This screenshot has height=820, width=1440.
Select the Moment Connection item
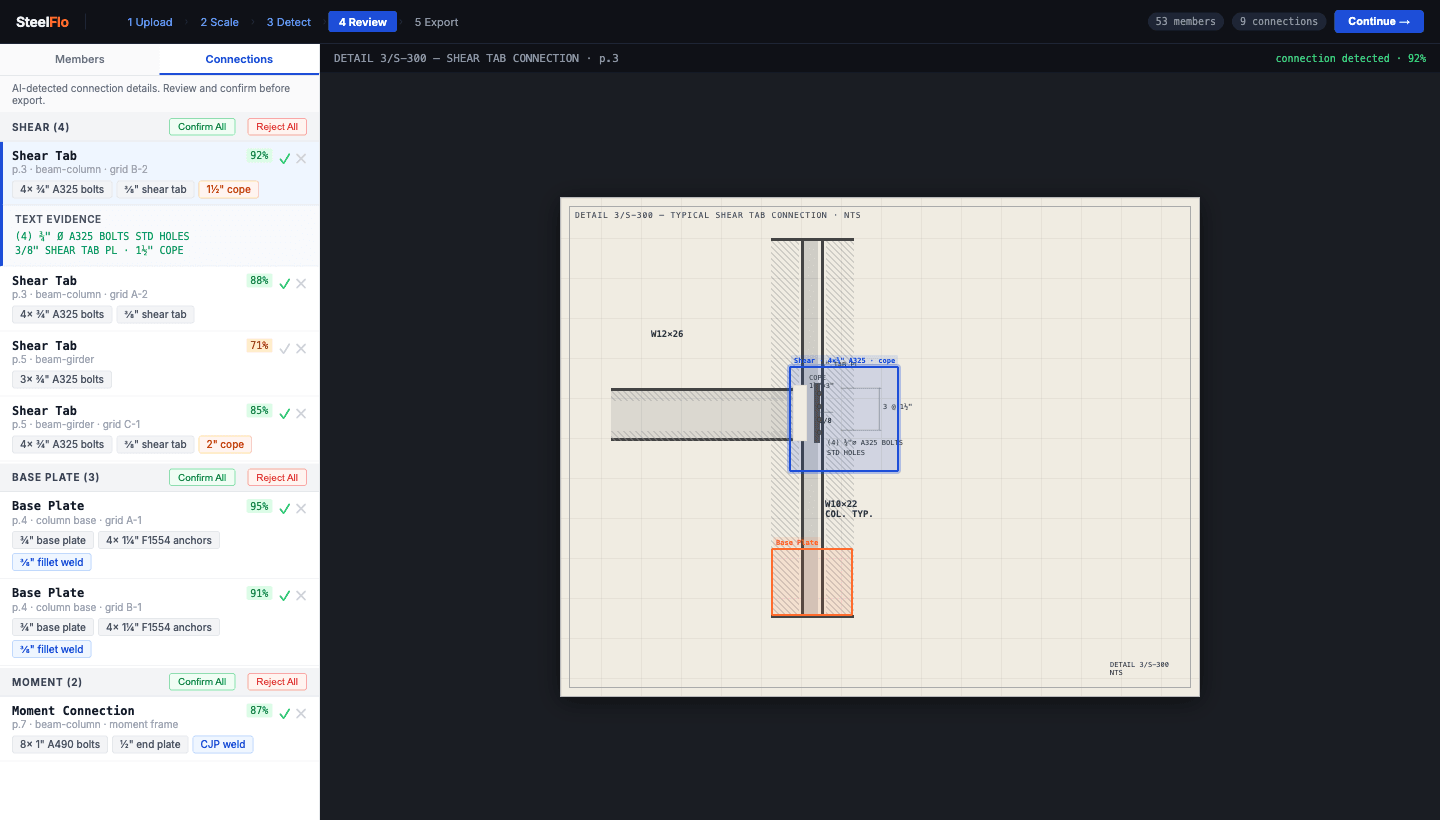point(160,729)
